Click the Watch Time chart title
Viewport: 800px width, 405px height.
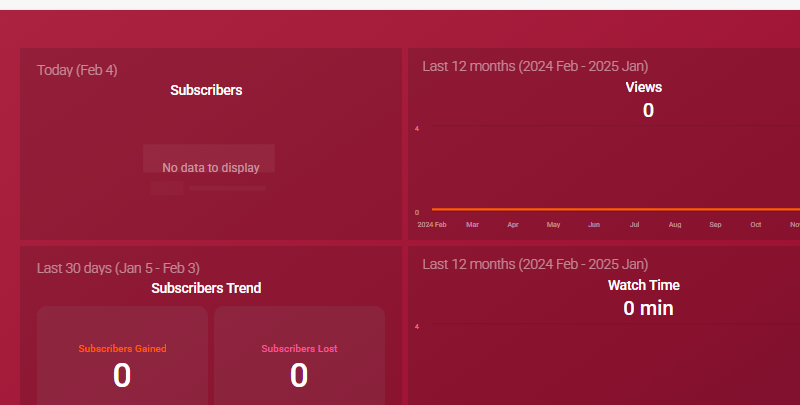pyautogui.click(x=644, y=285)
